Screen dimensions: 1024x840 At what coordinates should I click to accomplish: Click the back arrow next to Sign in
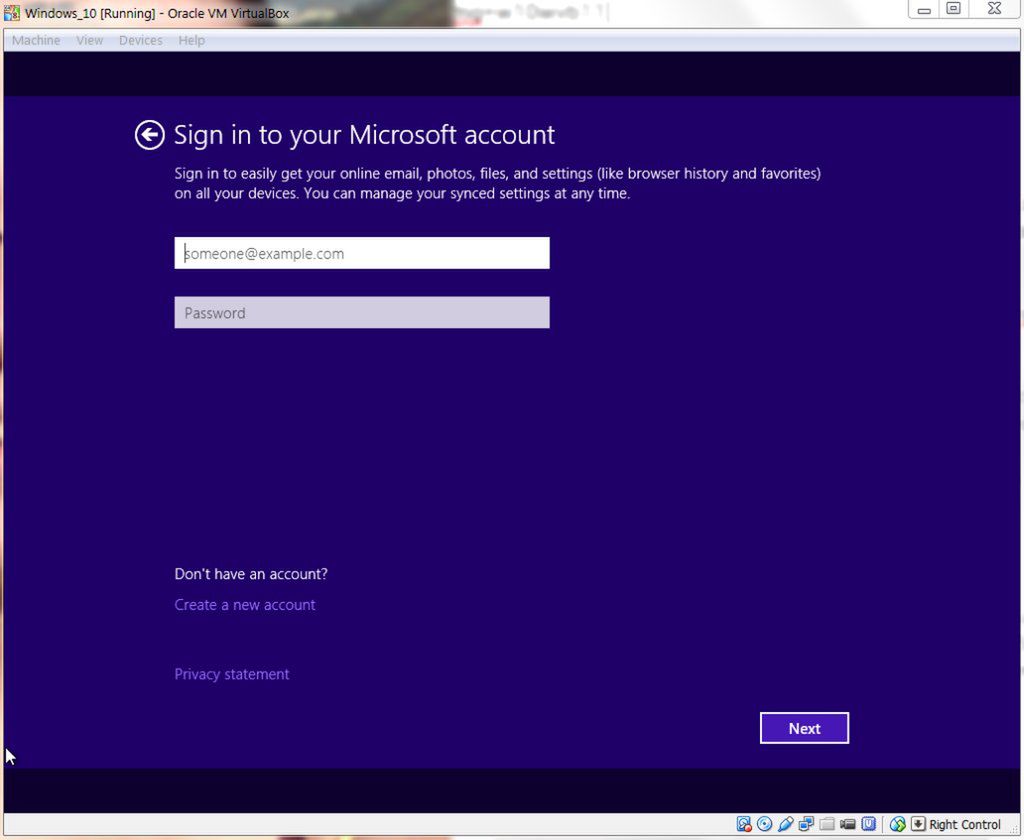click(150, 135)
